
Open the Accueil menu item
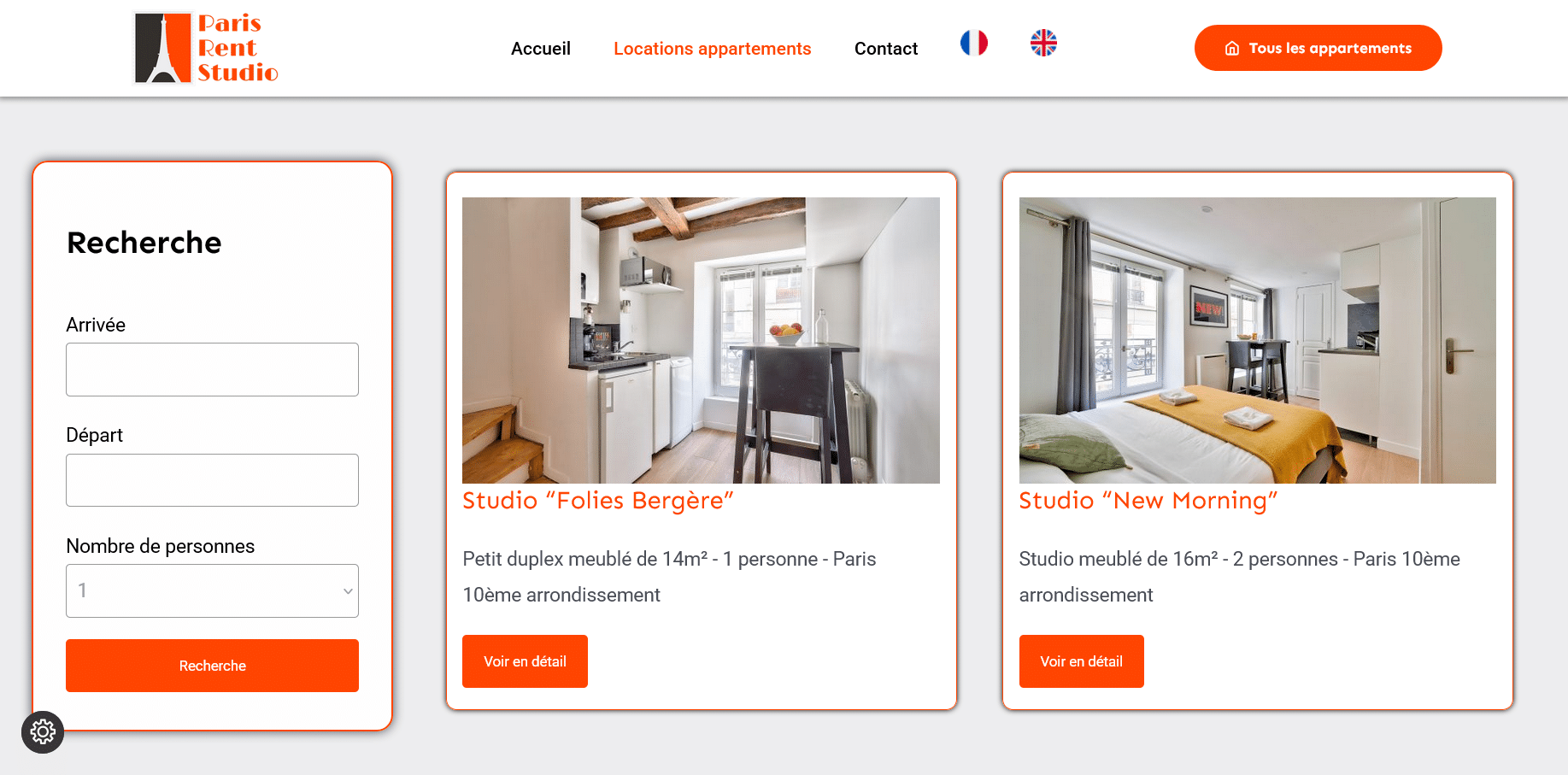[541, 49]
